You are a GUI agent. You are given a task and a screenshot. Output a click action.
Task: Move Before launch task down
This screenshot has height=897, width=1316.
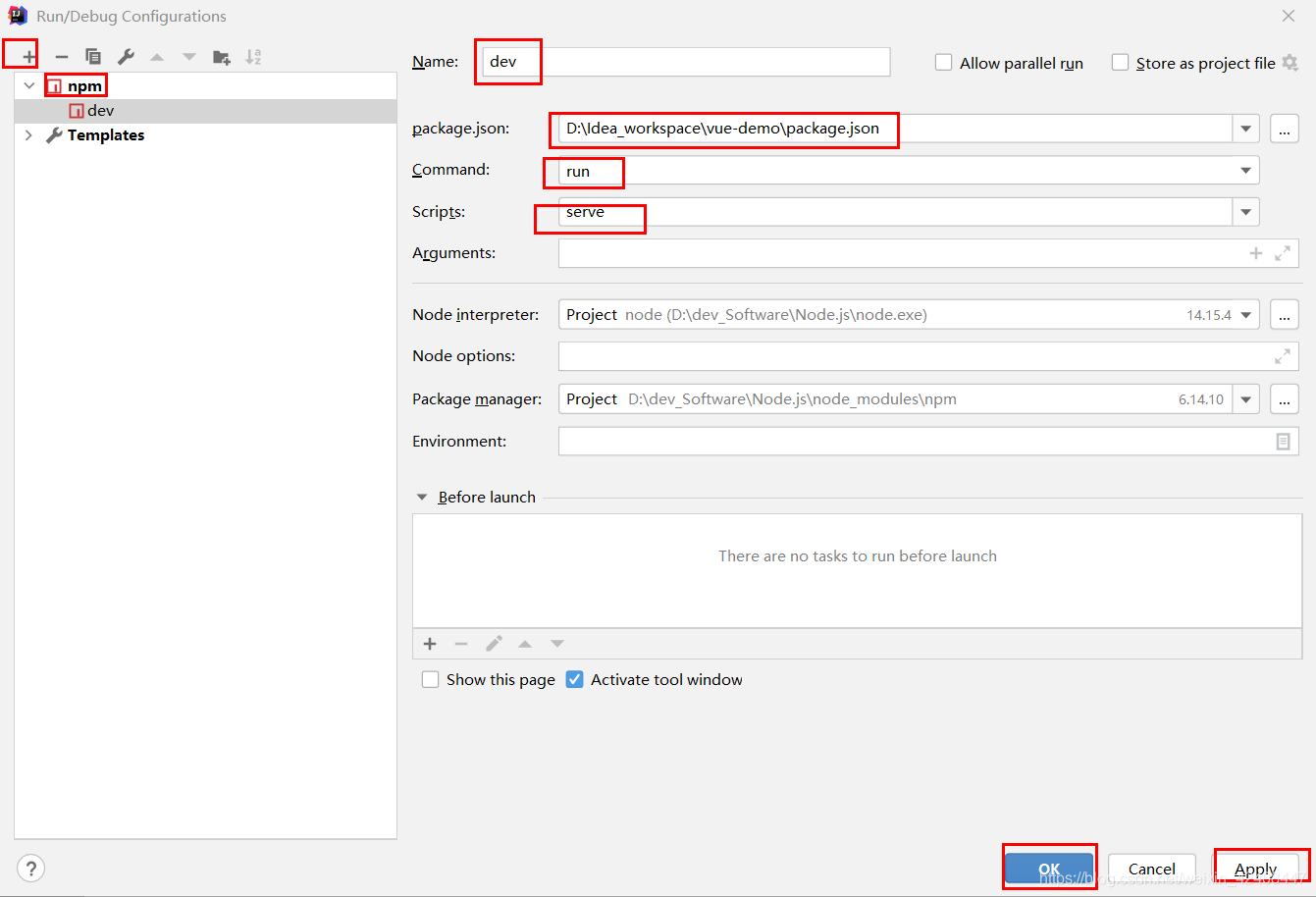click(557, 644)
